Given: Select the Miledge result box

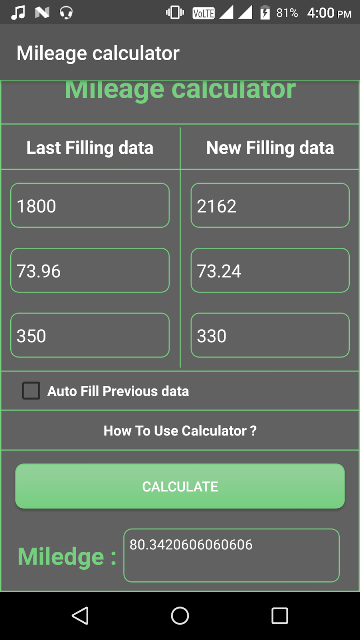Looking at the screenshot, I should (x=231, y=555).
